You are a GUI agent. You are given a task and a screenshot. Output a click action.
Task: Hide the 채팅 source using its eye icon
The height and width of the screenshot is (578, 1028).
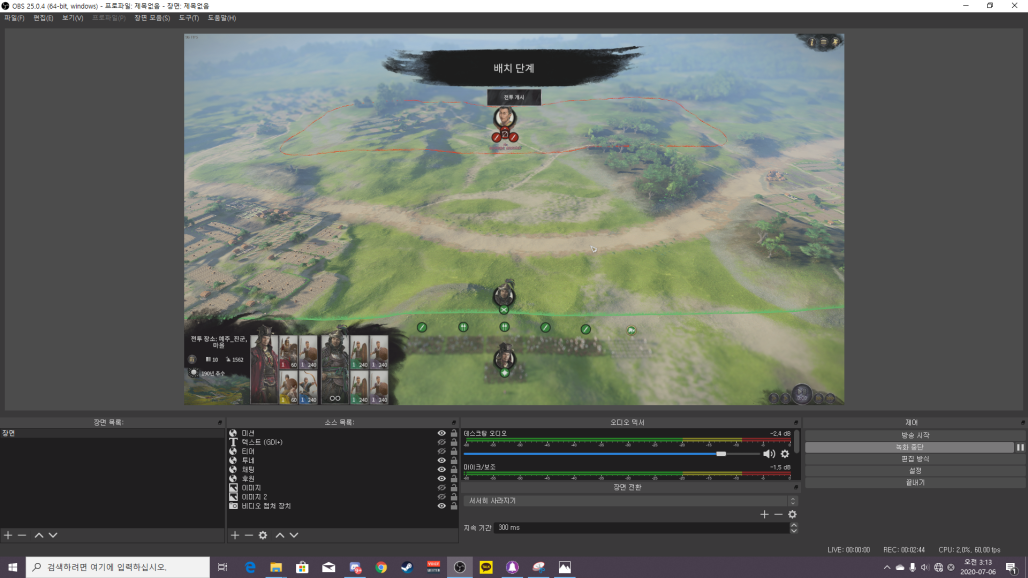point(441,470)
